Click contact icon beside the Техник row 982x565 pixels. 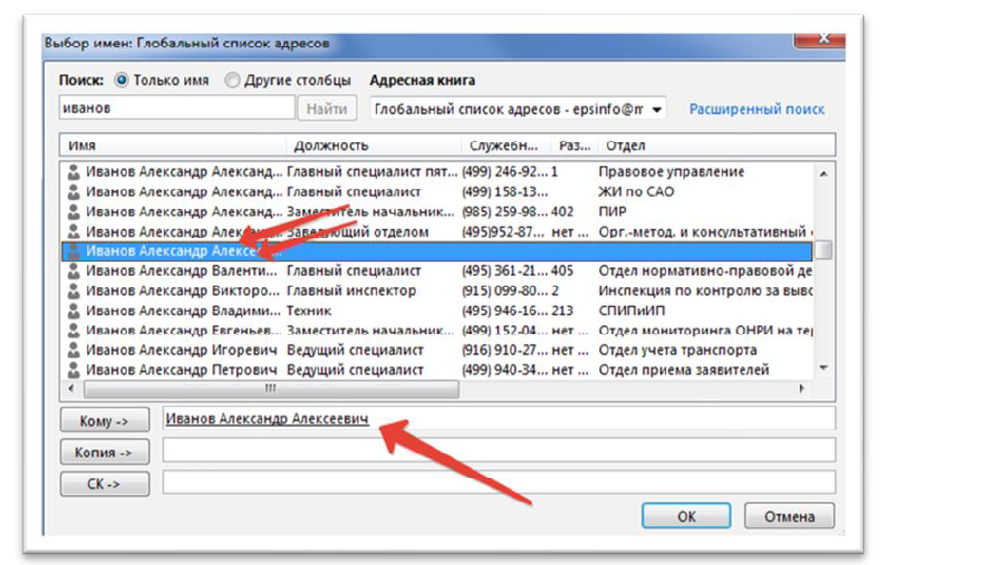point(73,310)
